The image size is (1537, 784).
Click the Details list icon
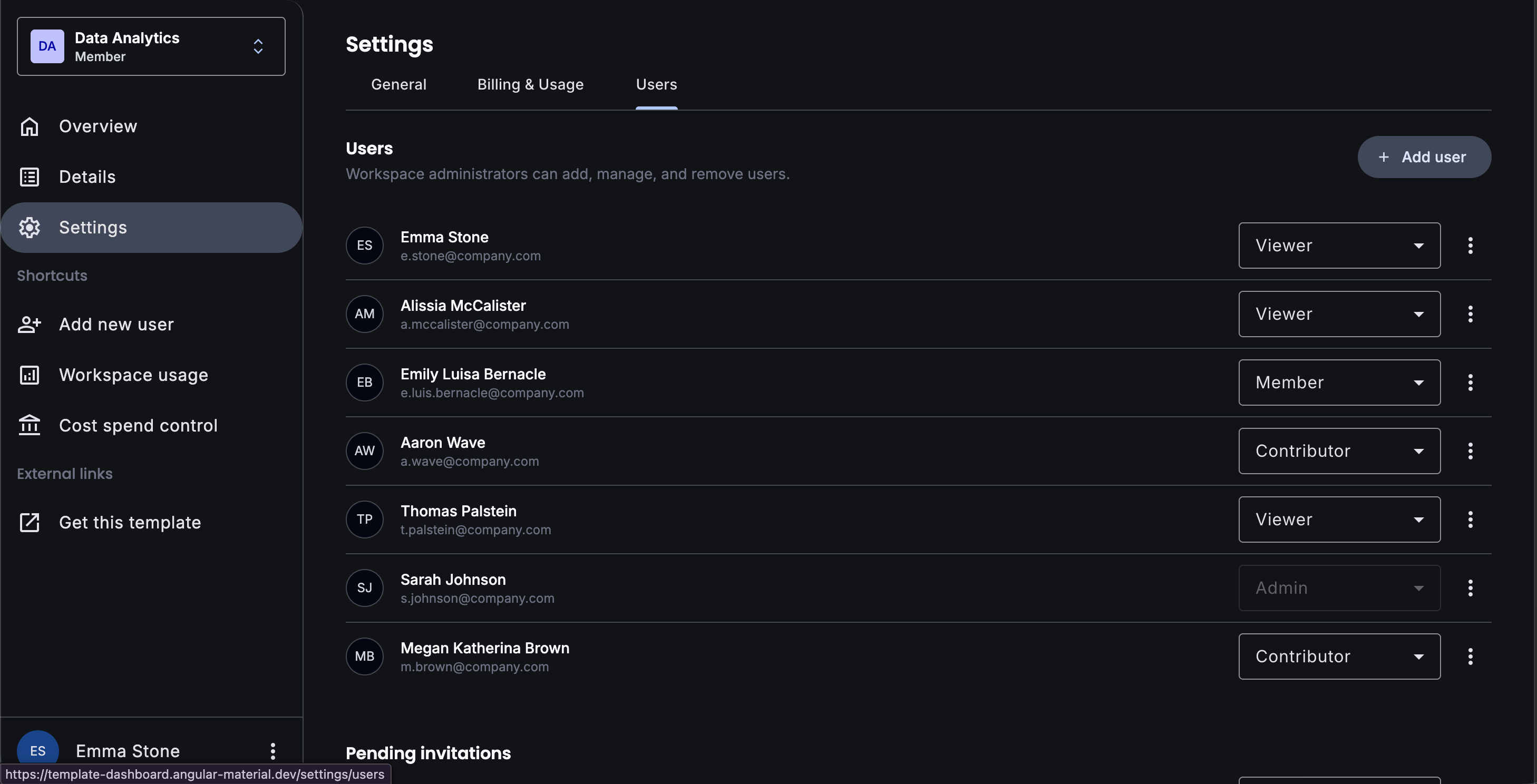(x=29, y=177)
